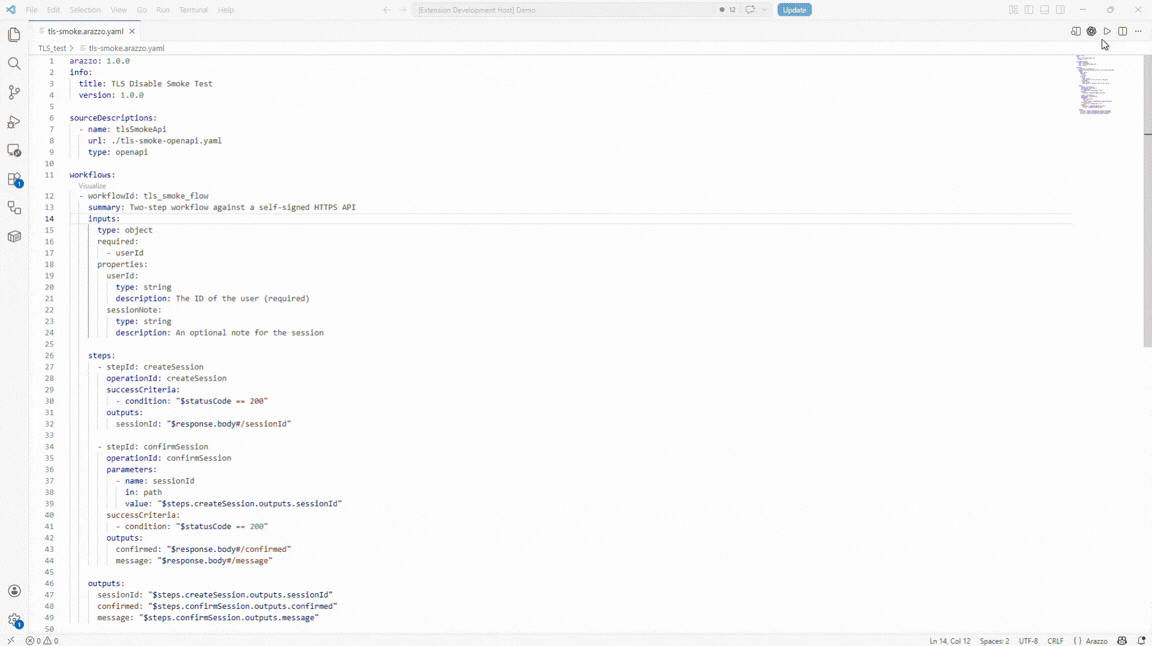Open the editor More Actions ellipsis
1152x646 pixels.
pyautogui.click(x=1138, y=32)
